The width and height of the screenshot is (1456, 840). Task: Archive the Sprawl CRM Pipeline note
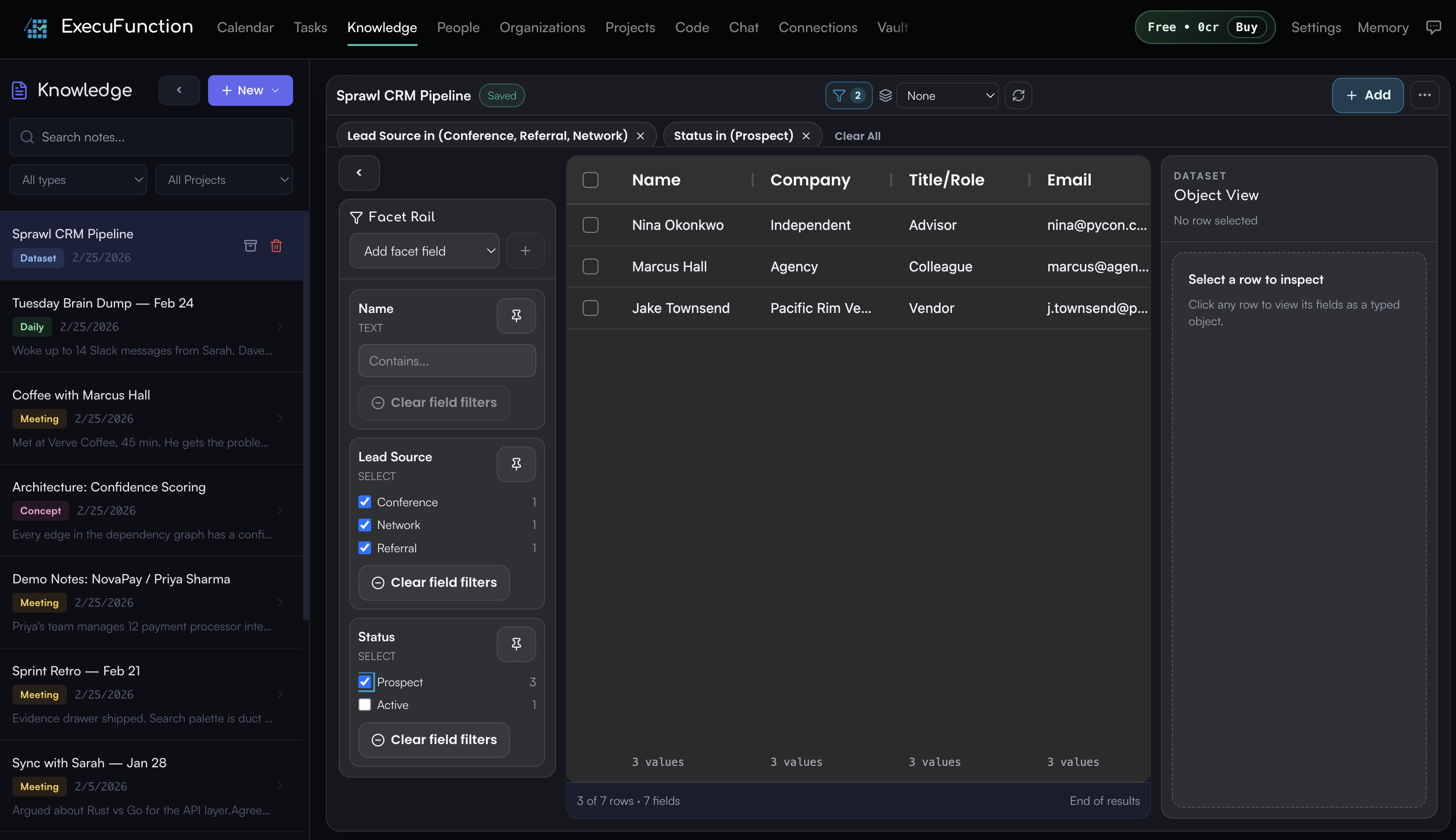251,245
